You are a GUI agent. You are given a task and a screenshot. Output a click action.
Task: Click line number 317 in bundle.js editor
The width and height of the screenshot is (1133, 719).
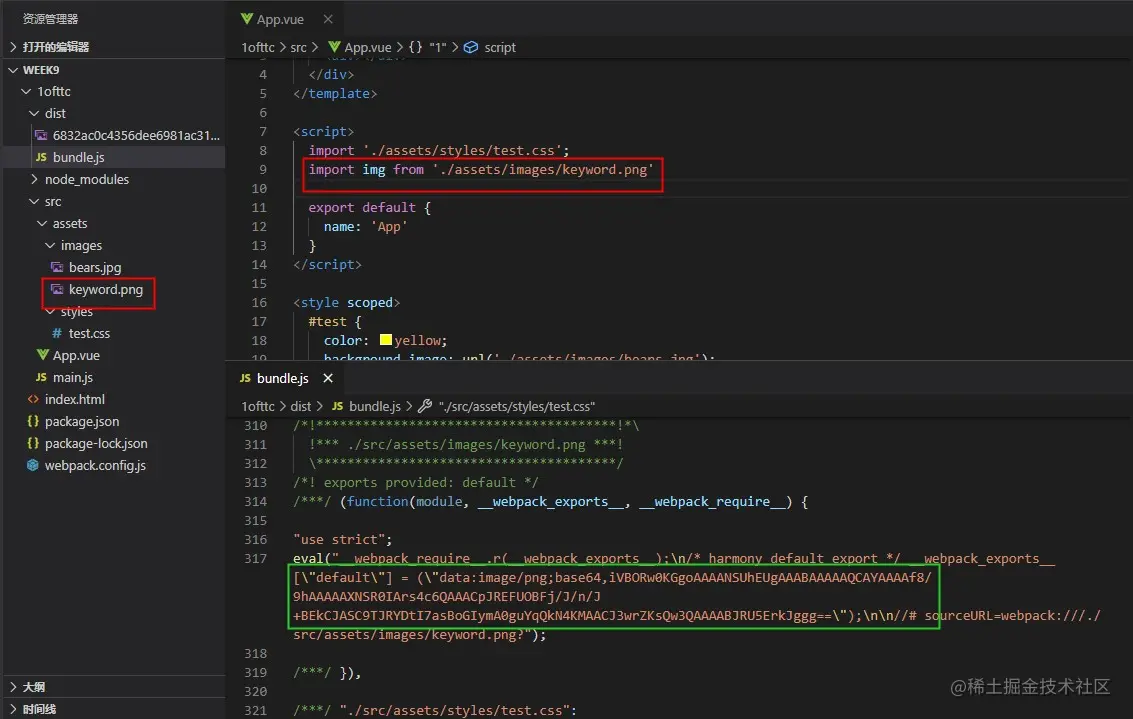(255, 559)
